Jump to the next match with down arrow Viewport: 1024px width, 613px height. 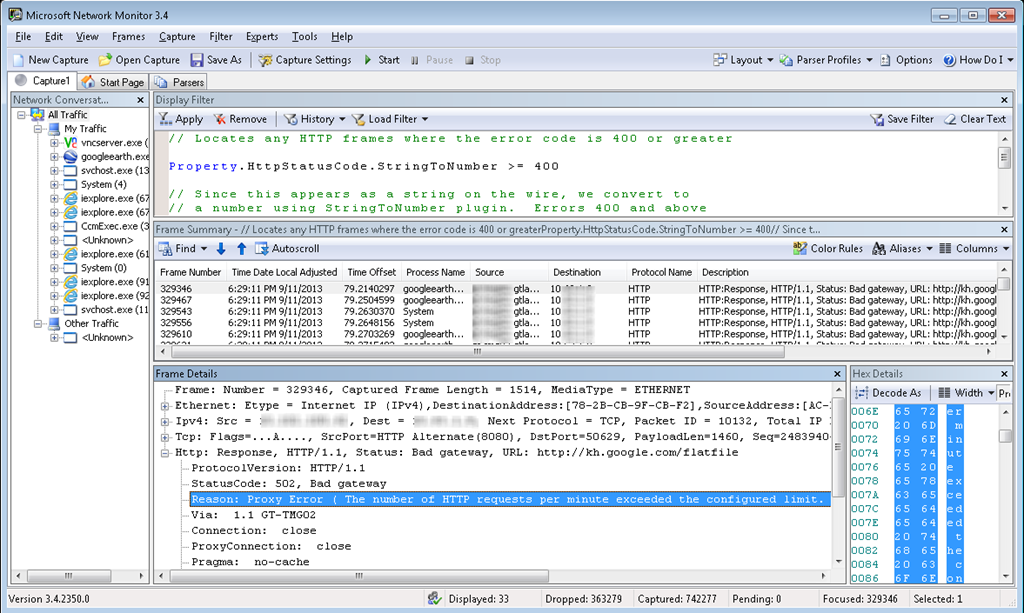tap(222, 248)
